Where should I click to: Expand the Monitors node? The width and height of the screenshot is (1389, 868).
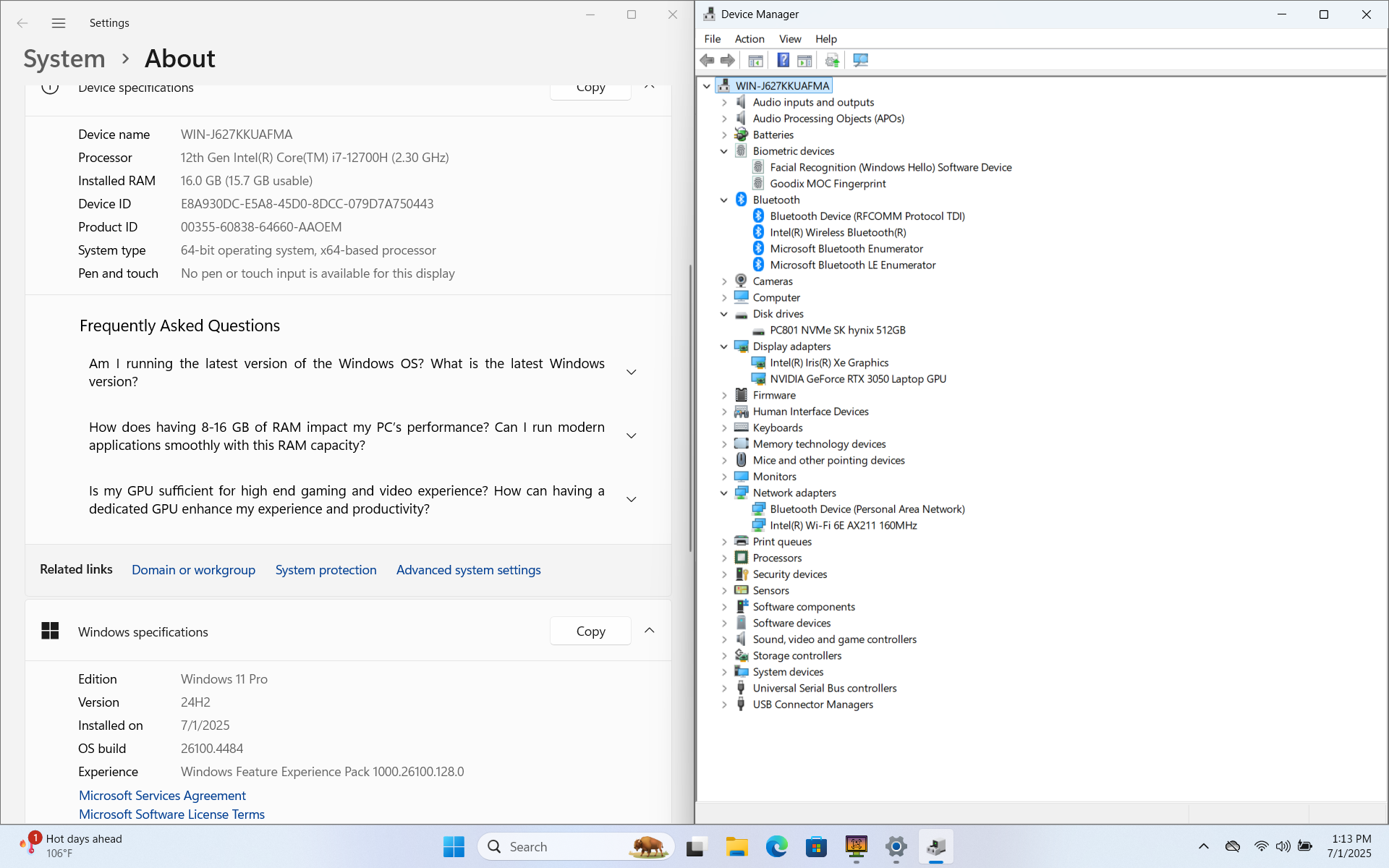724,477
